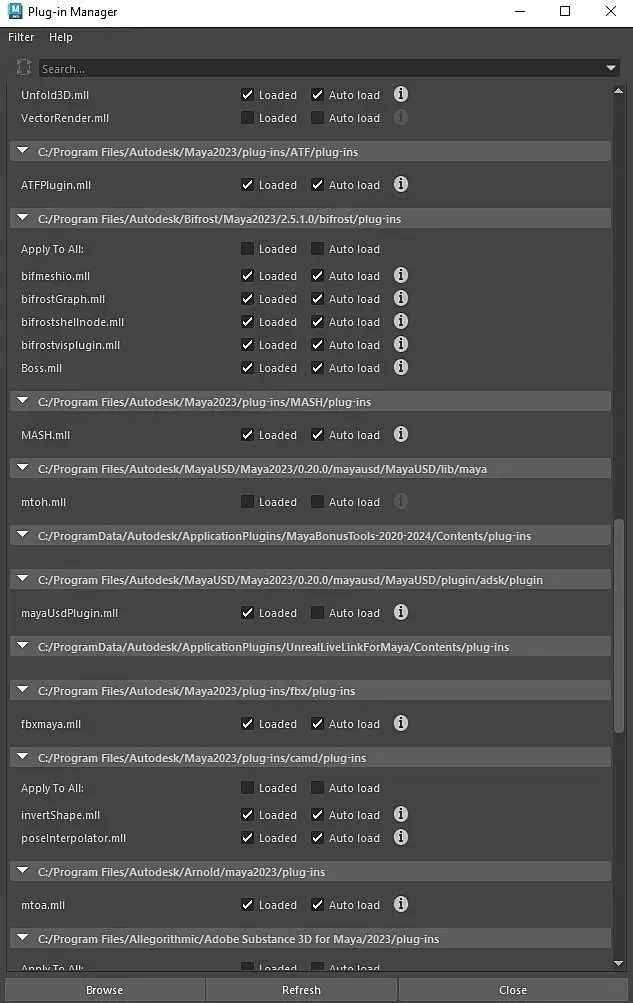Collapse the Maya2023/plug-ins/MASH/plug-ins section
Image resolution: width=633 pixels, height=1003 pixels.
23,402
